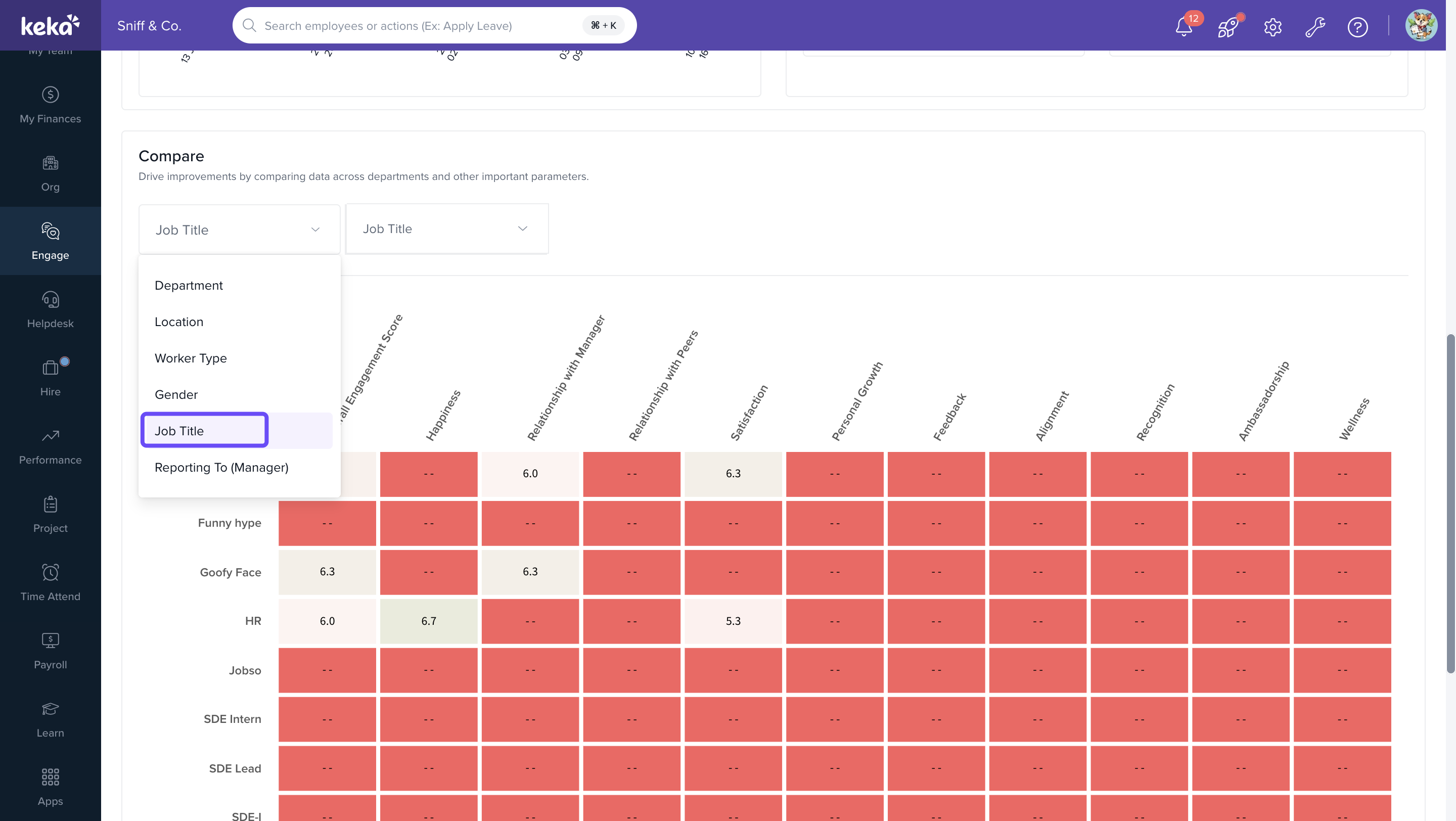Click the HR Happiness 6.7 cell
This screenshot has height=821, width=1456.
[x=428, y=621]
